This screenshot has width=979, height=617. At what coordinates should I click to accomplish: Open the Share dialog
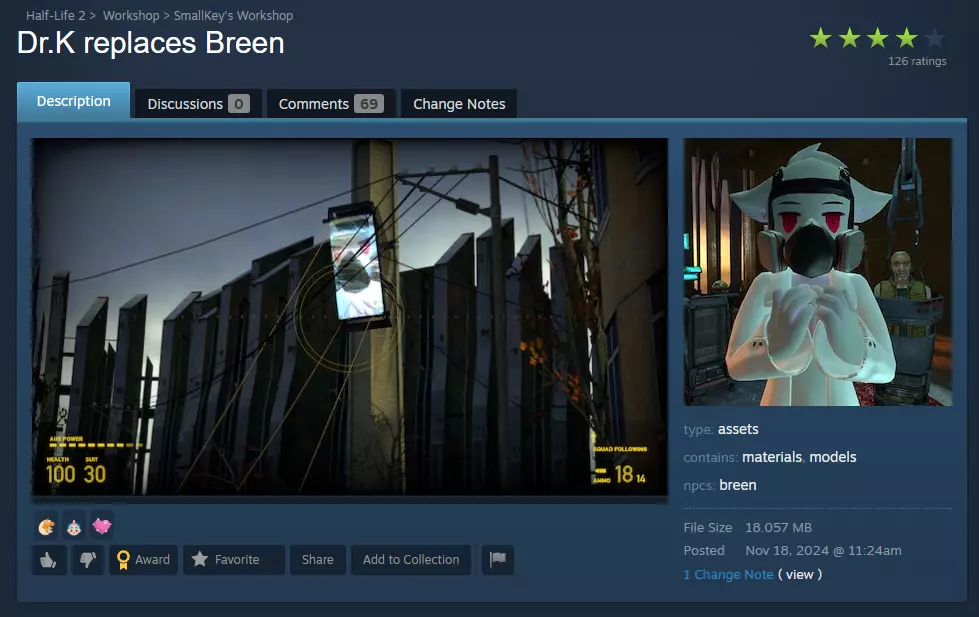[318, 560]
